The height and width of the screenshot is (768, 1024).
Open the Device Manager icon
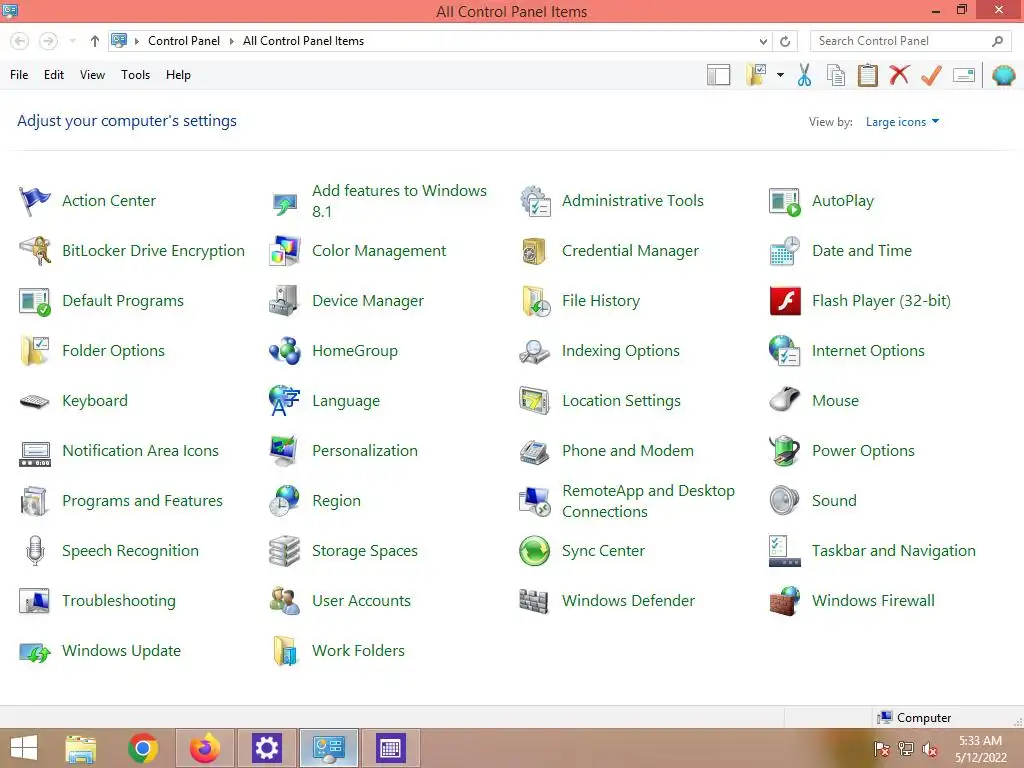point(285,301)
